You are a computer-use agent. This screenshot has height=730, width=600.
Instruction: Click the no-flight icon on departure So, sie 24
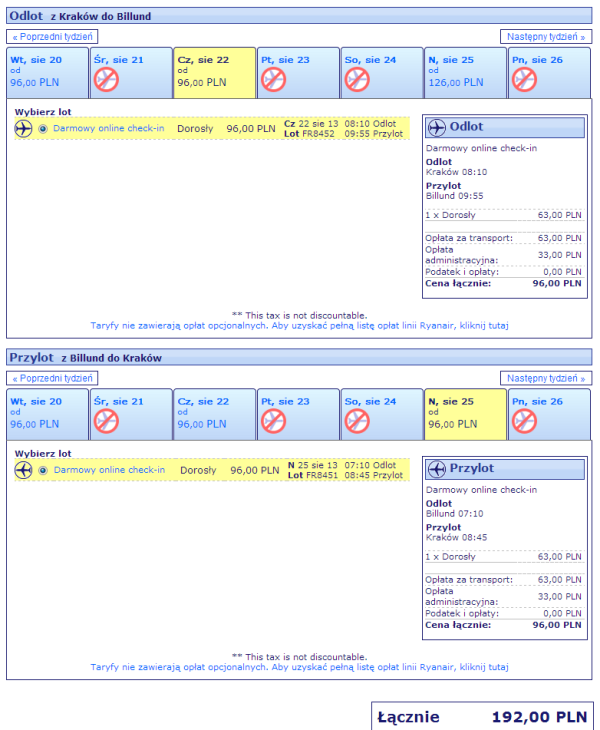[357, 80]
